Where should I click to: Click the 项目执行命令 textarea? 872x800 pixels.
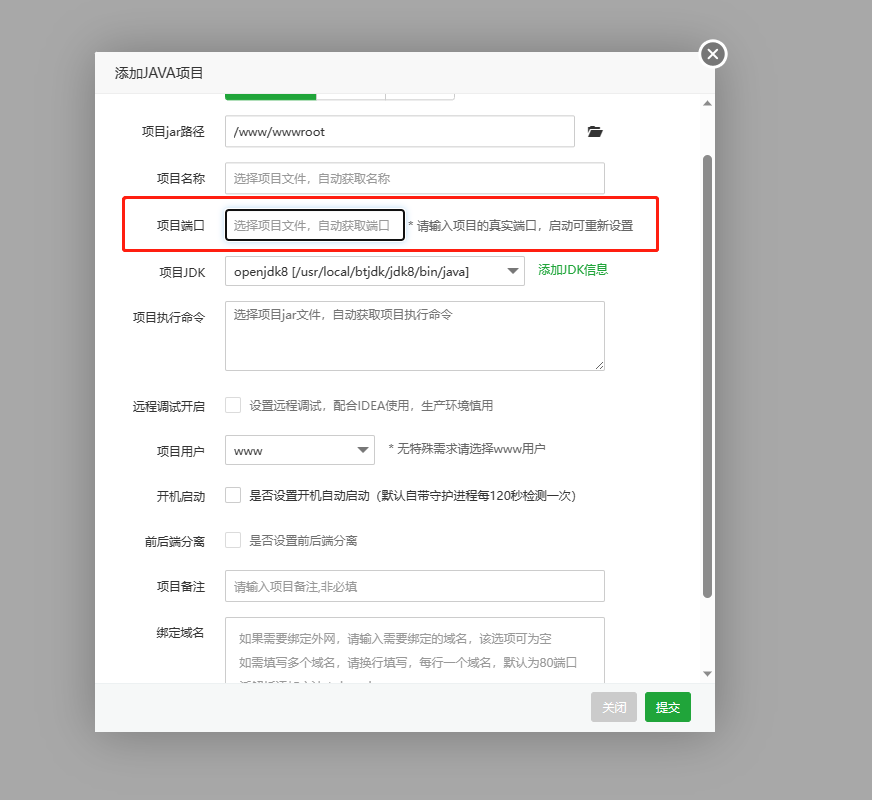pyautogui.click(x=414, y=336)
